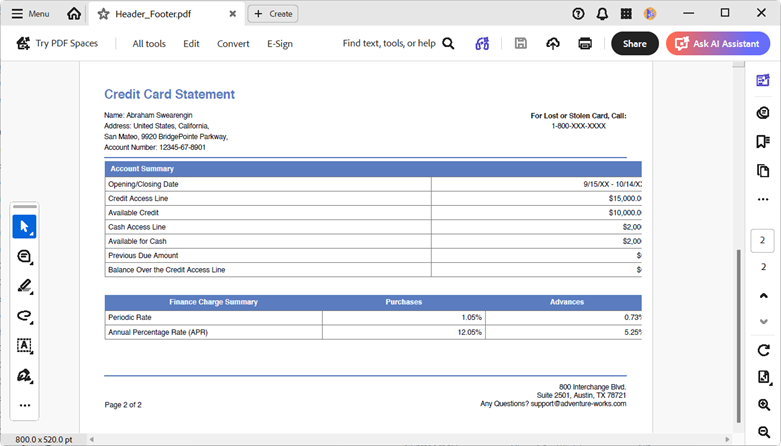The width and height of the screenshot is (781, 446).
Task: Toggle the star on Header_Footer.pdf tab
Action: (x=103, y=14)
